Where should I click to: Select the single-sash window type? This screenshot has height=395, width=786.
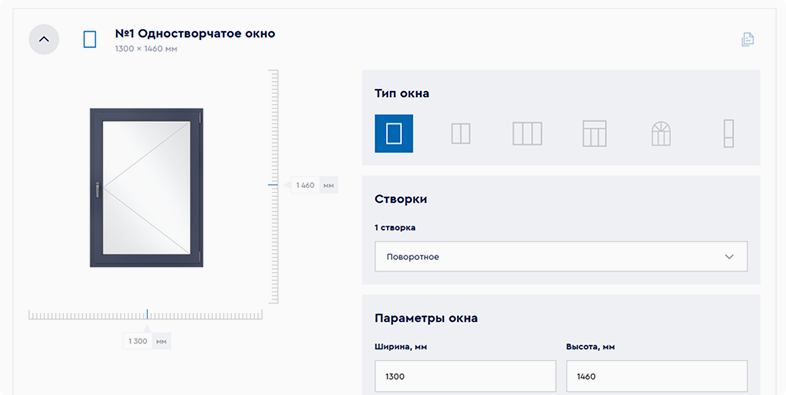click(394, 134)
